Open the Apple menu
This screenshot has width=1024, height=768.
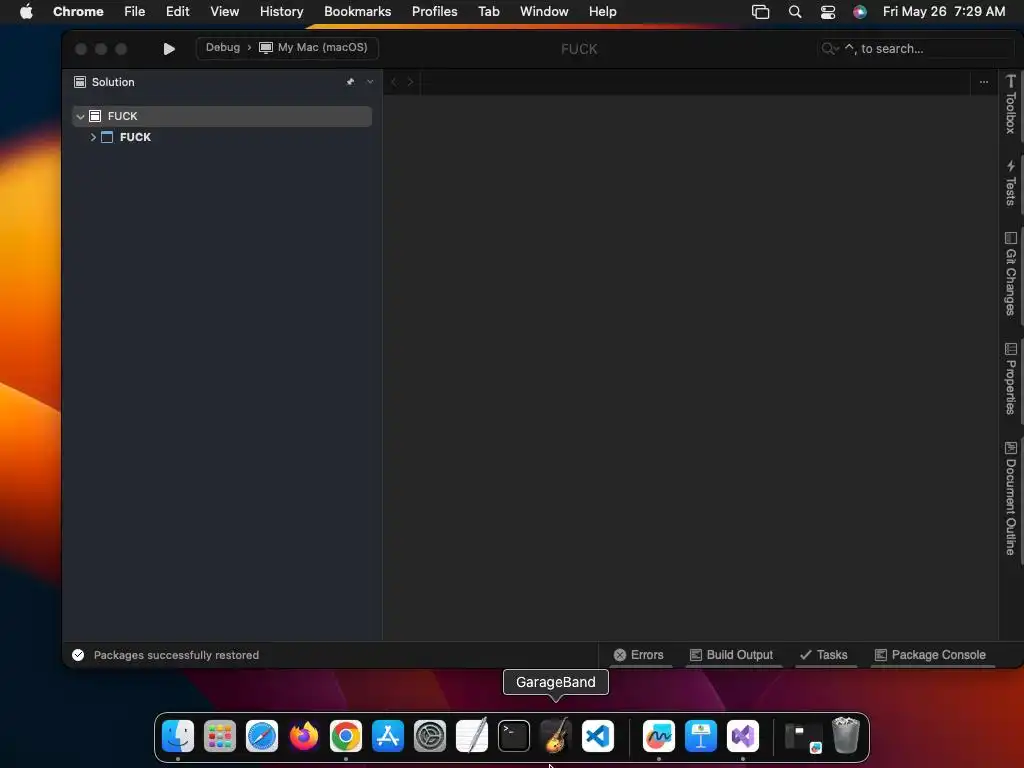coord(26,11)
